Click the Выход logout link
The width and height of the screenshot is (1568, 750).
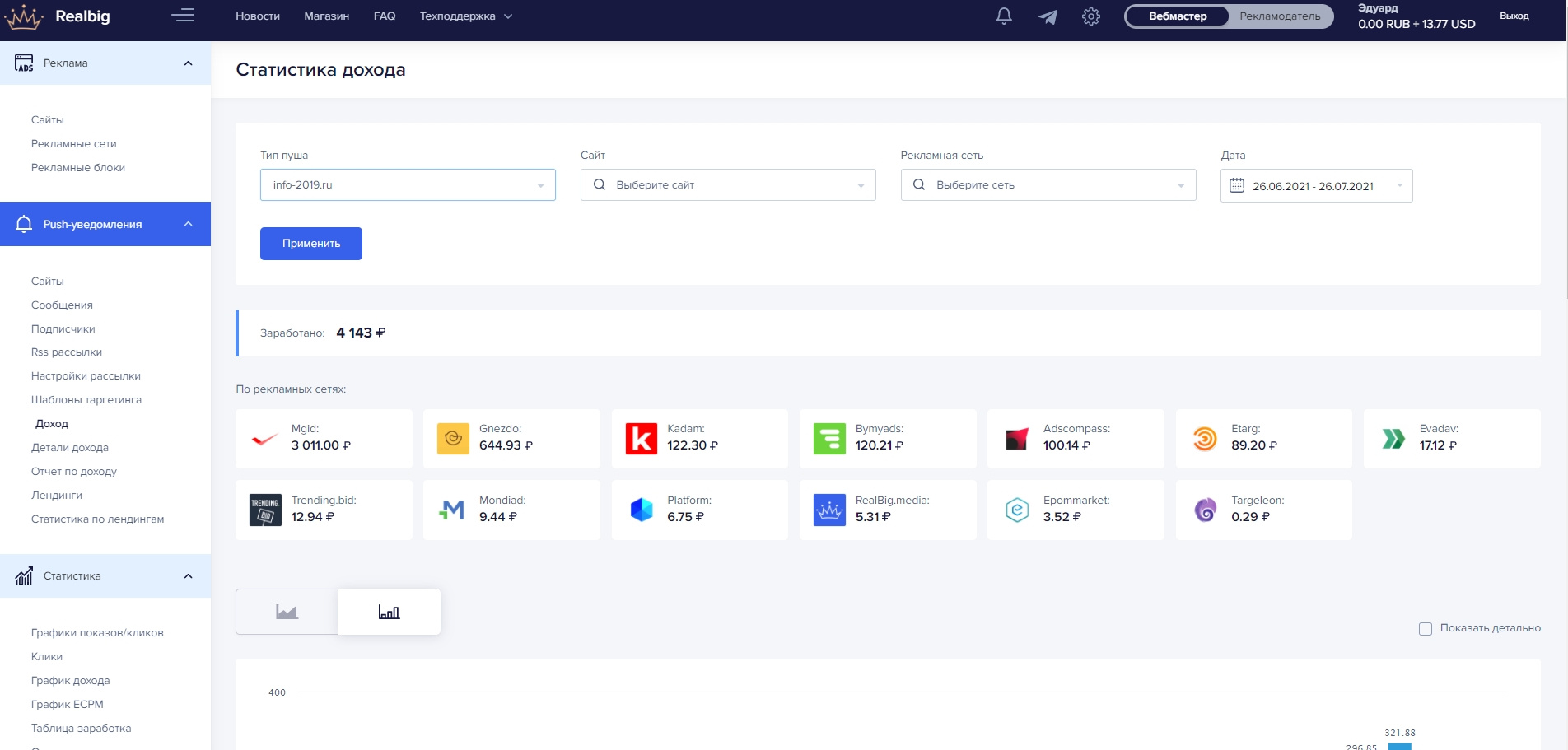click(x=1514, y=16)
